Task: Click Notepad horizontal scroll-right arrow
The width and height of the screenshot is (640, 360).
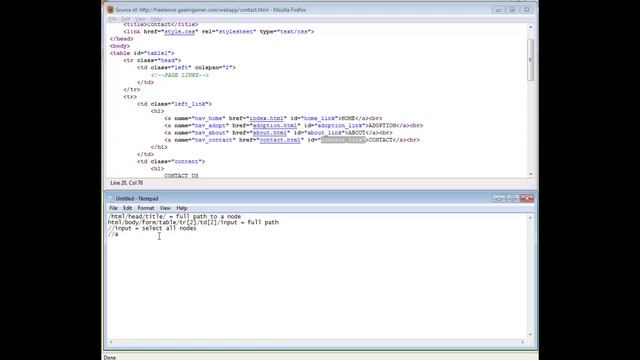Action: click(523, 342)
